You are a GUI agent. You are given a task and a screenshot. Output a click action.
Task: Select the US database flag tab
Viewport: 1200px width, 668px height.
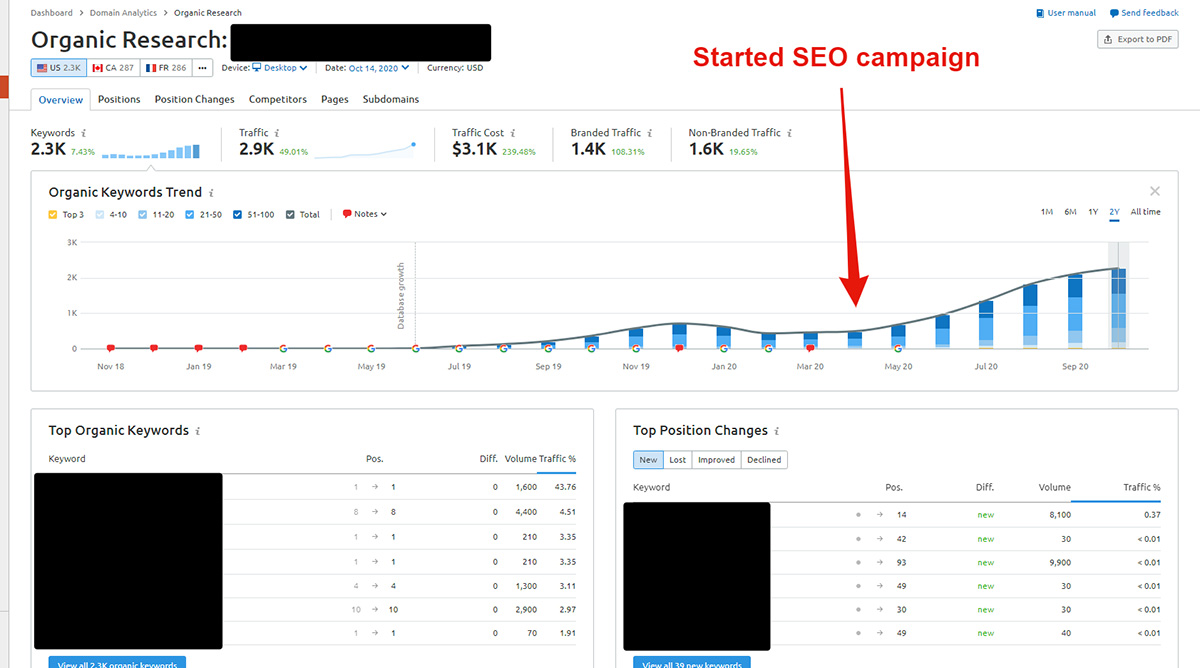pos(57,67)
